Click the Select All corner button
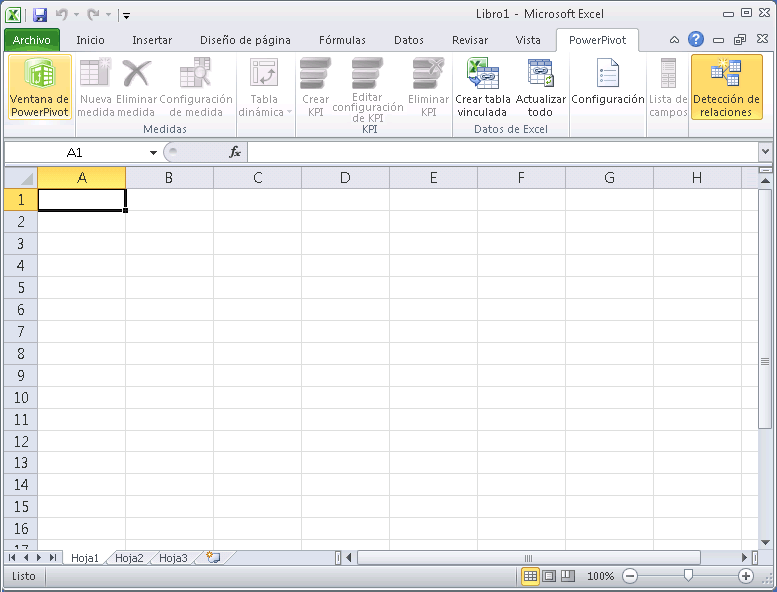The image size is (777, 592). tap(21, 177)
